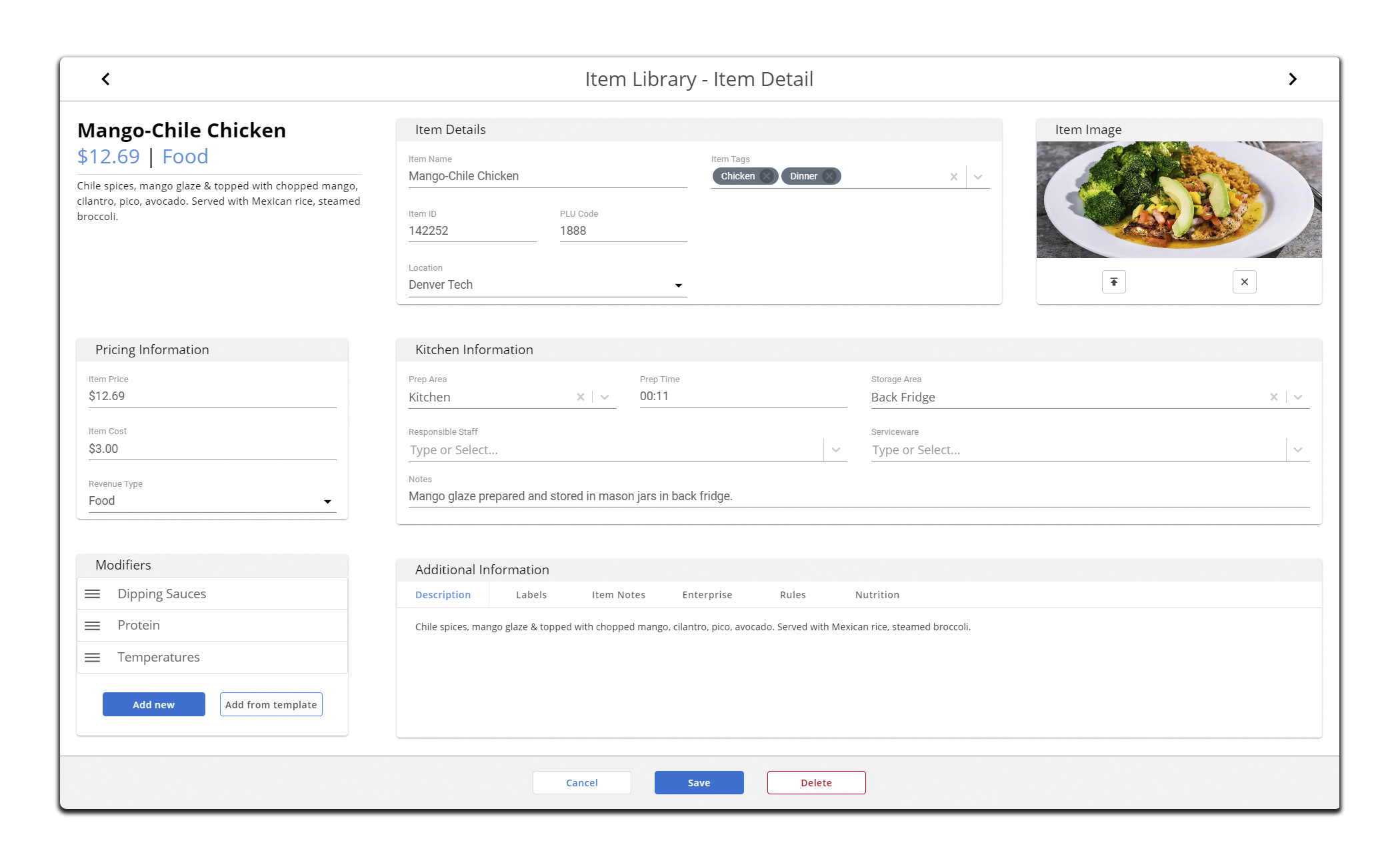Switch to the Nutrition tab
This screenshot has width=1400, height=867.
877,595
